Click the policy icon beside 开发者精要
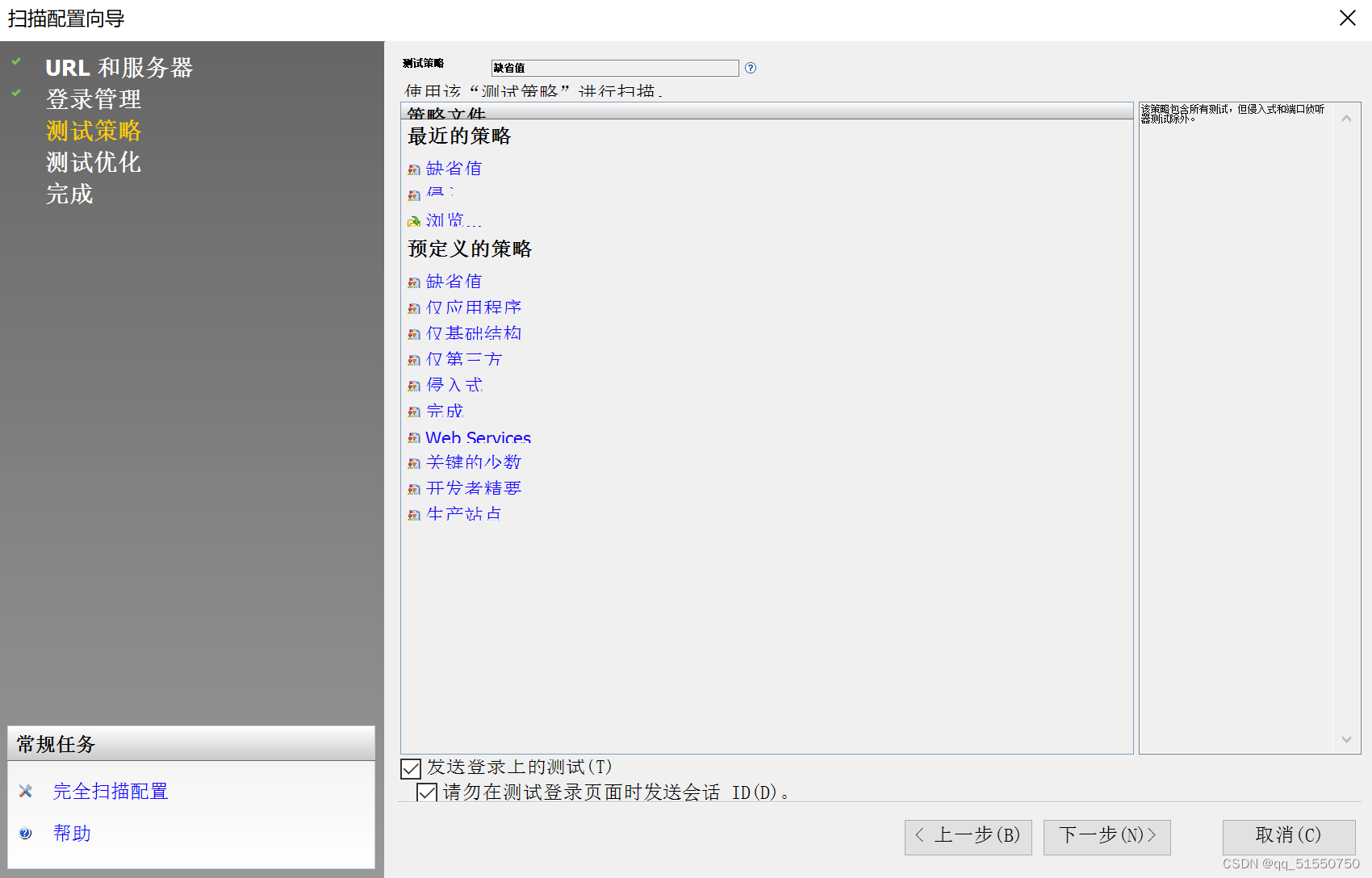 point(414,489)
